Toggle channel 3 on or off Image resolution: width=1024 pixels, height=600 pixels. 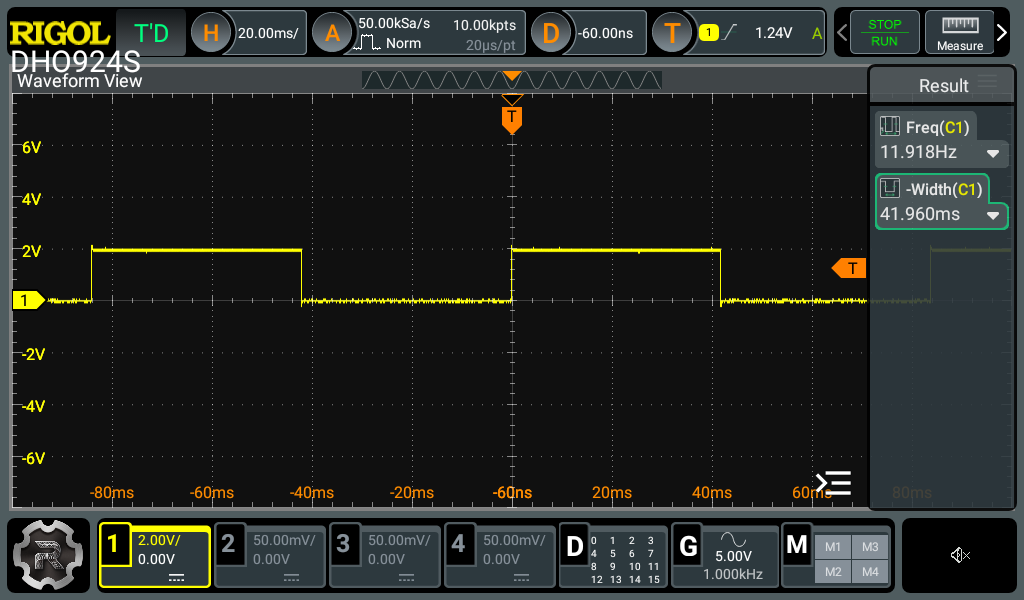(343, 544)
